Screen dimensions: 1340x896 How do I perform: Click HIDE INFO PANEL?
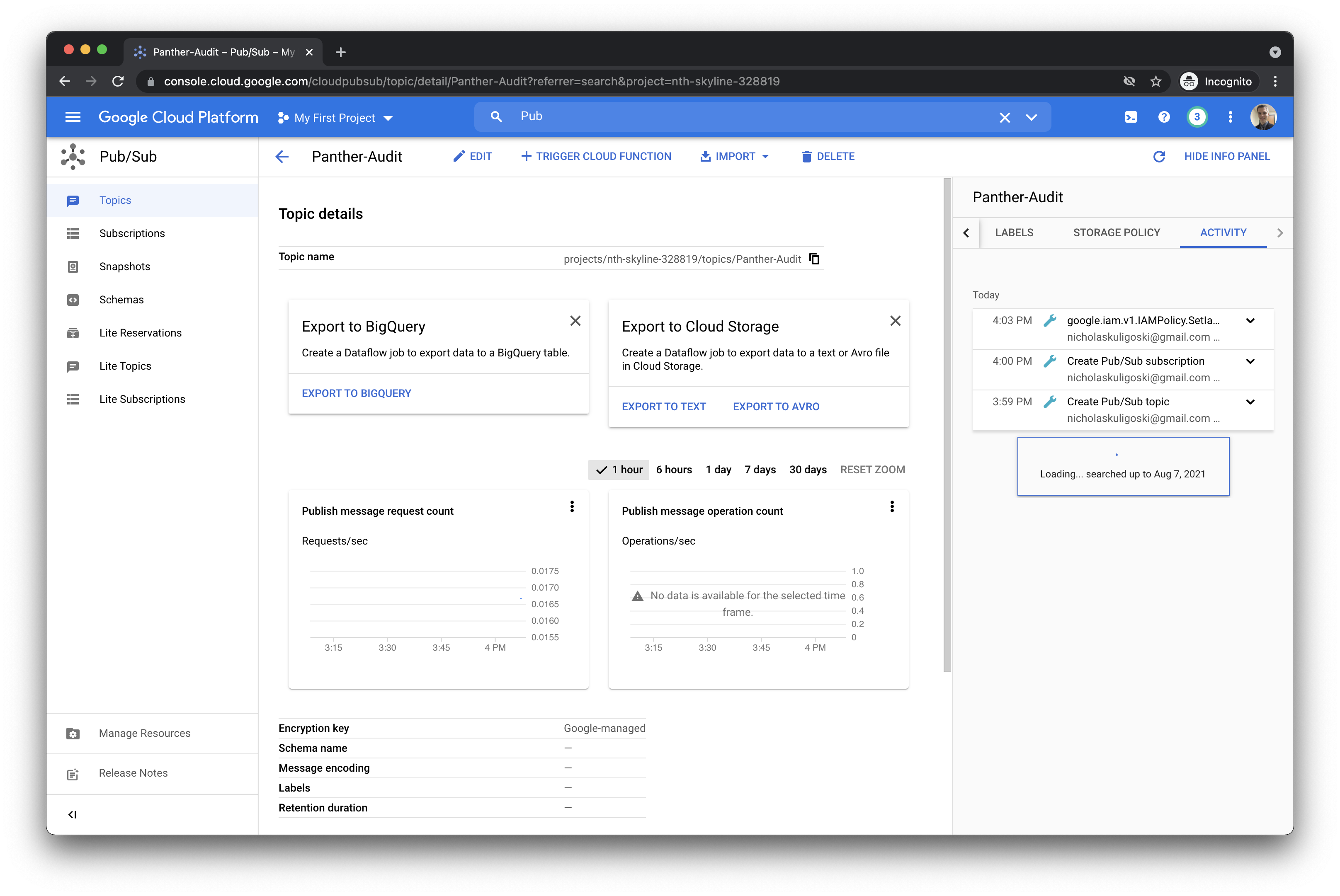click(x=1227, y=156)
